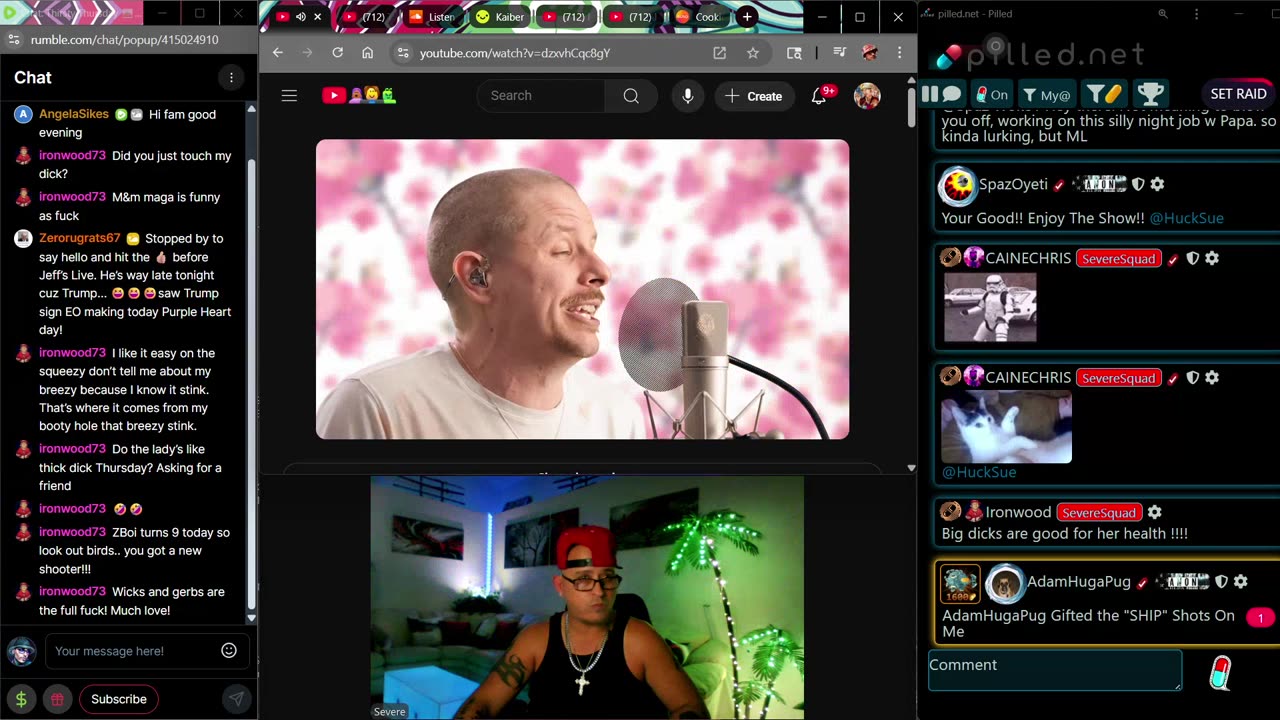Click the pilled.net logo

1040,53
